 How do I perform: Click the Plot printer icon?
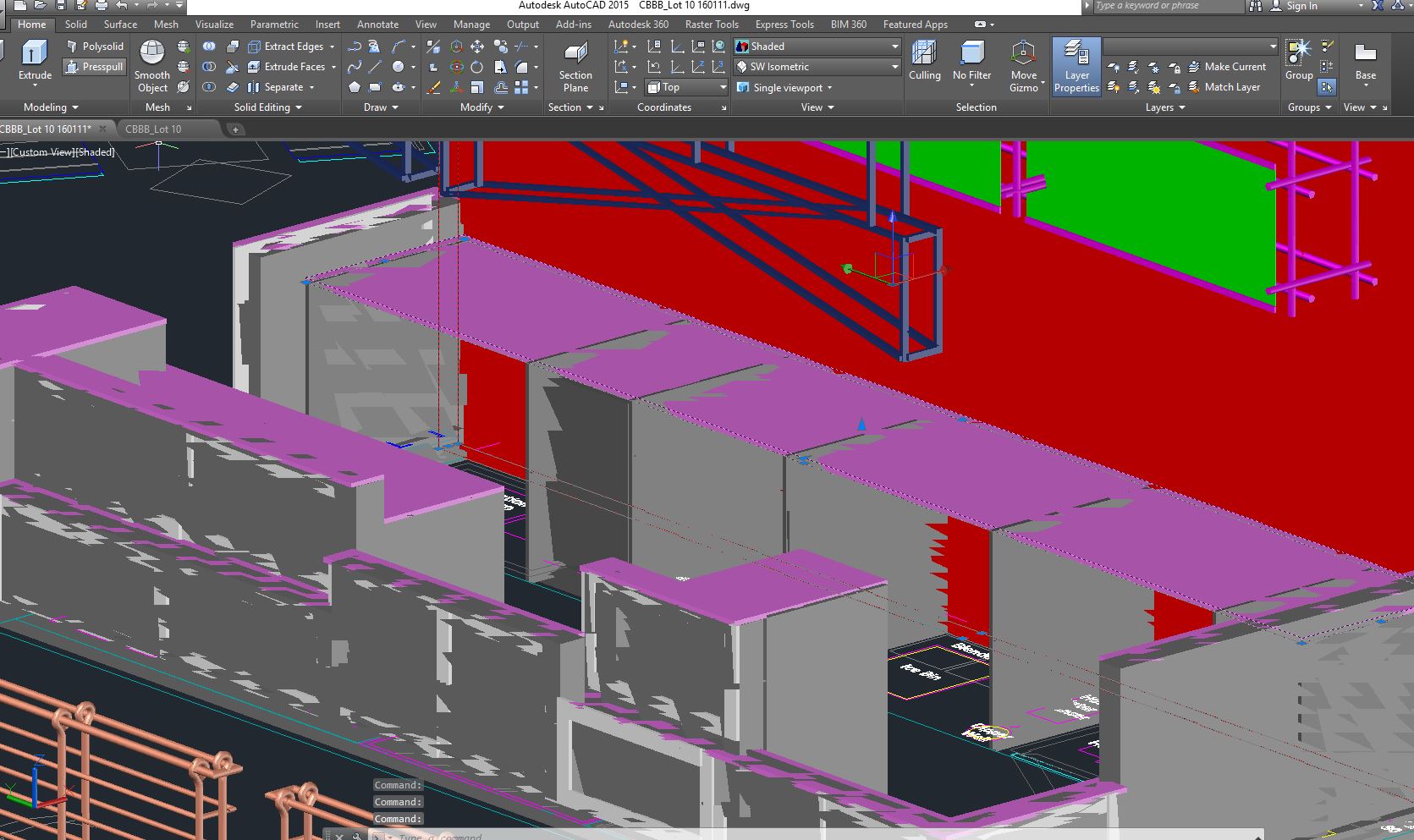(102, 6)
